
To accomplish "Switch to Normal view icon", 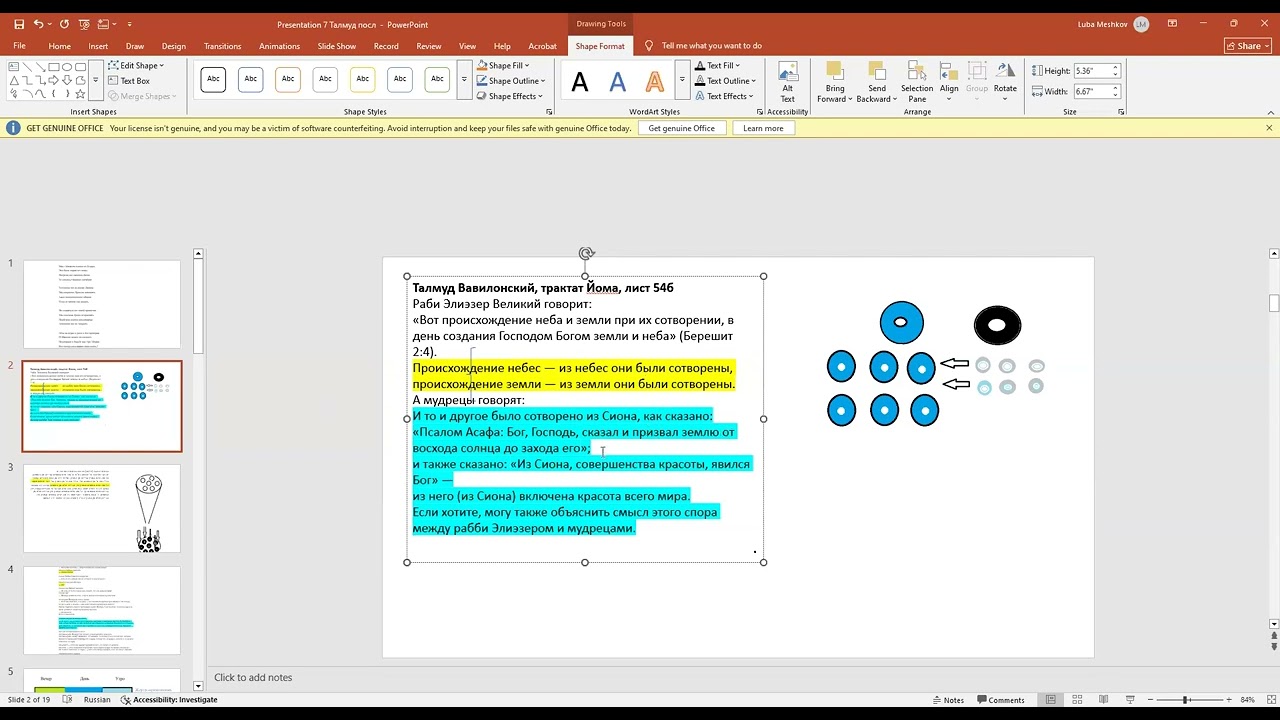I will (x=1051, y=700).
